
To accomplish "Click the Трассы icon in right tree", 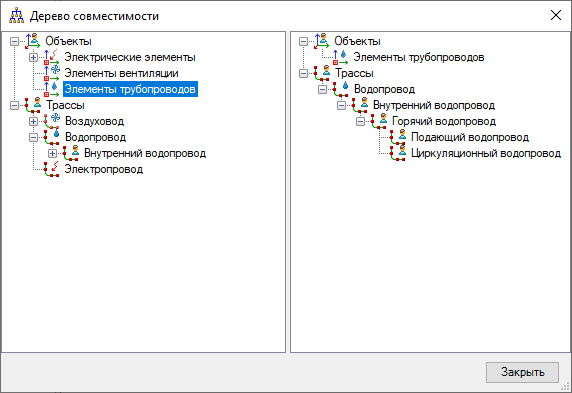I will coord(322,73).
